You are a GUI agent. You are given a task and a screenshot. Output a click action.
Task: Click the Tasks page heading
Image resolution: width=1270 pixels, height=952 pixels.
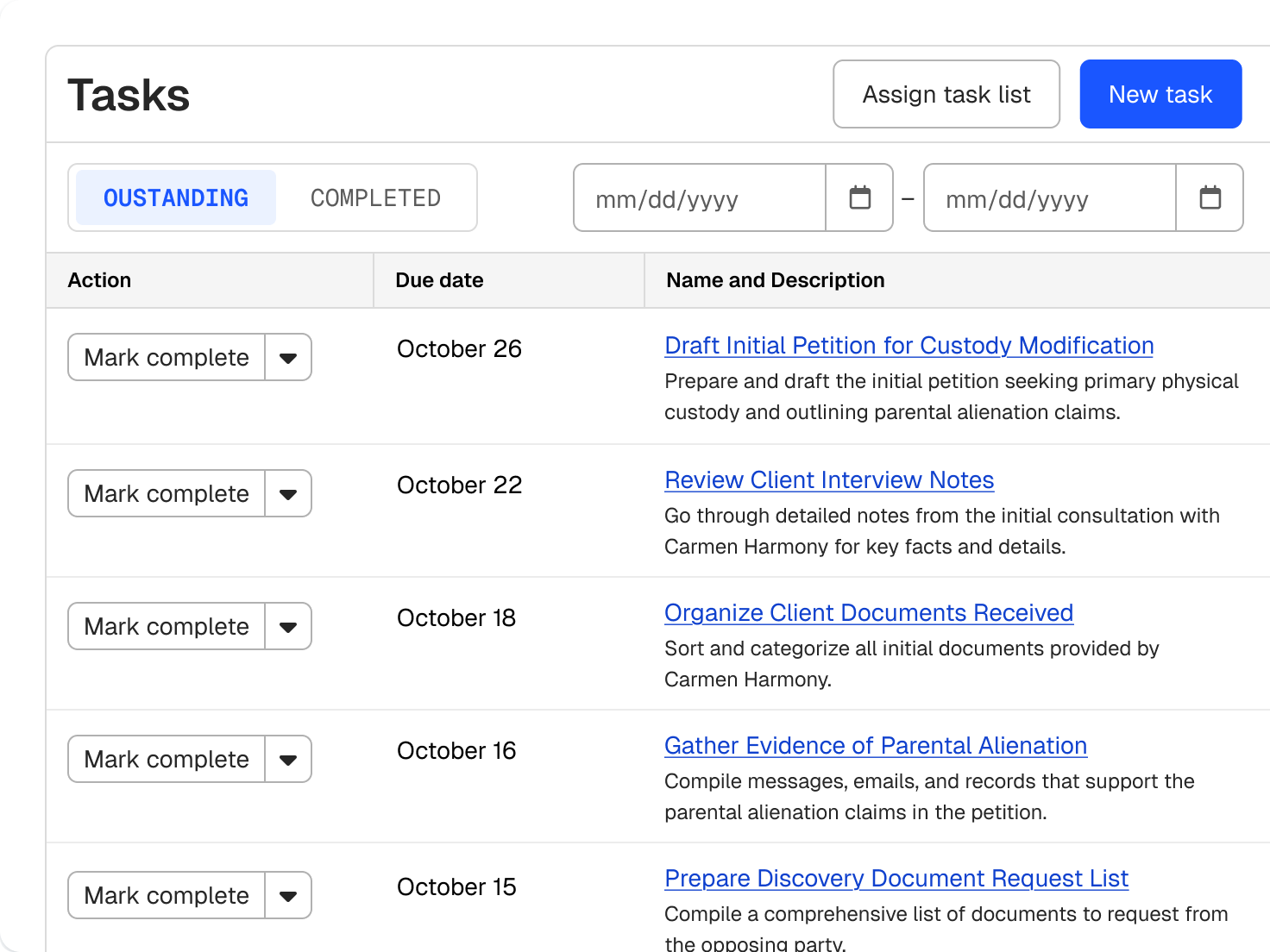tap(129, 95)
